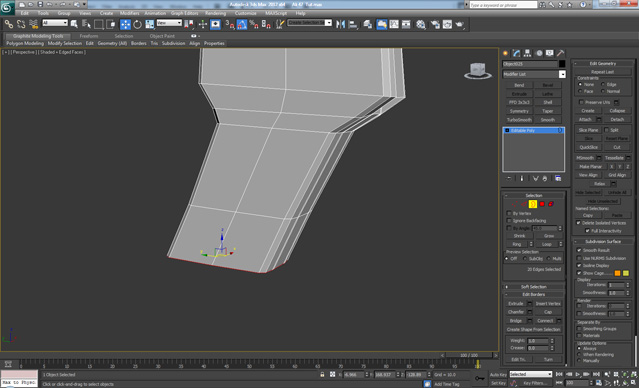This screenshot has width=639, height=388.
Task: Click the Select by Name icon
Action: coord(86,24)
